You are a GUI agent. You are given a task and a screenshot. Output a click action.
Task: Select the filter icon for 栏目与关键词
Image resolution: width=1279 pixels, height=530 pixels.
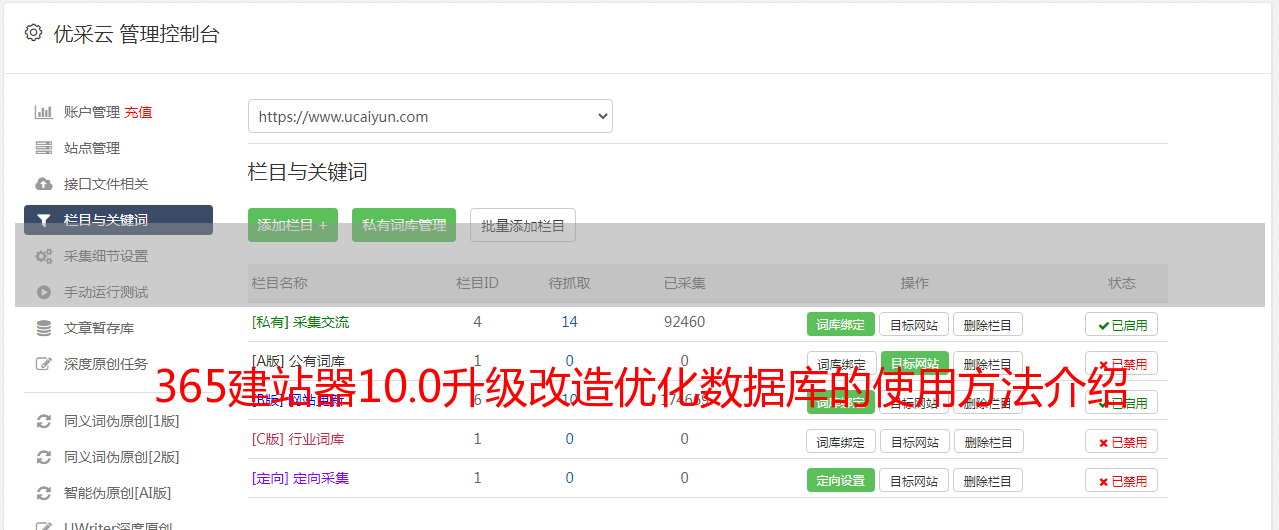coord(44,220)
